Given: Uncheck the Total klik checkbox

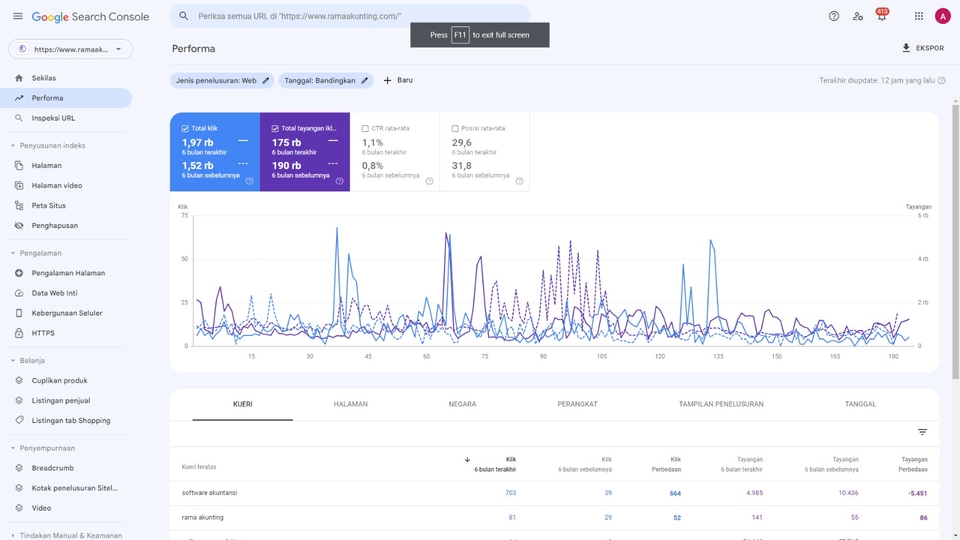Looking at the screenshot, I should tap(186, 128).
